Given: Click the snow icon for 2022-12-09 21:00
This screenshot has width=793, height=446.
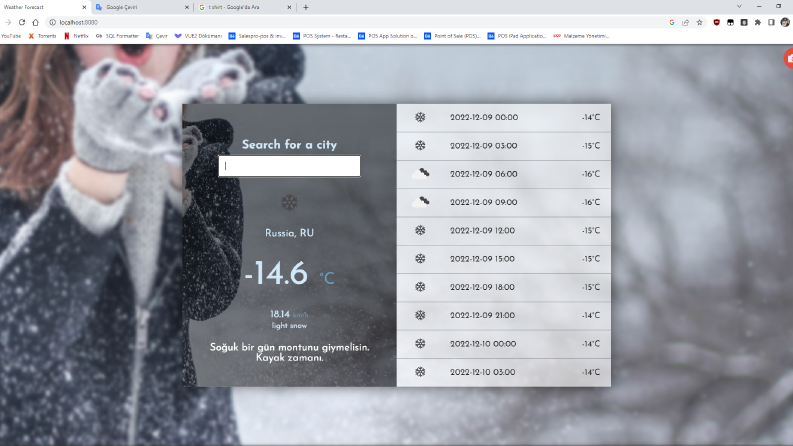Looking at the screenshot, I should pyautogui.click(x=420, y=315).
